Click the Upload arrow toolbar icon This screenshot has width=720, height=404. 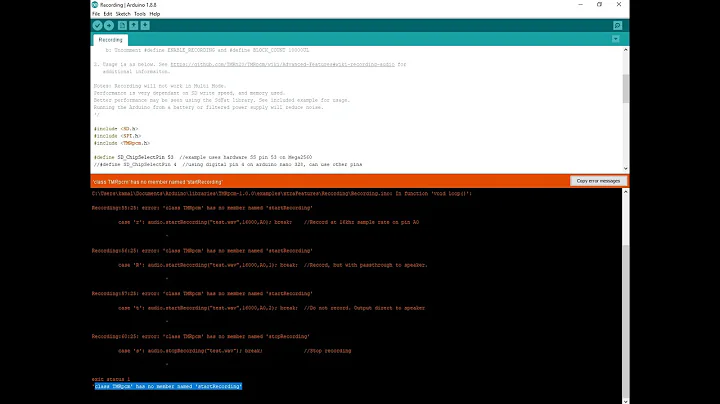109,26
